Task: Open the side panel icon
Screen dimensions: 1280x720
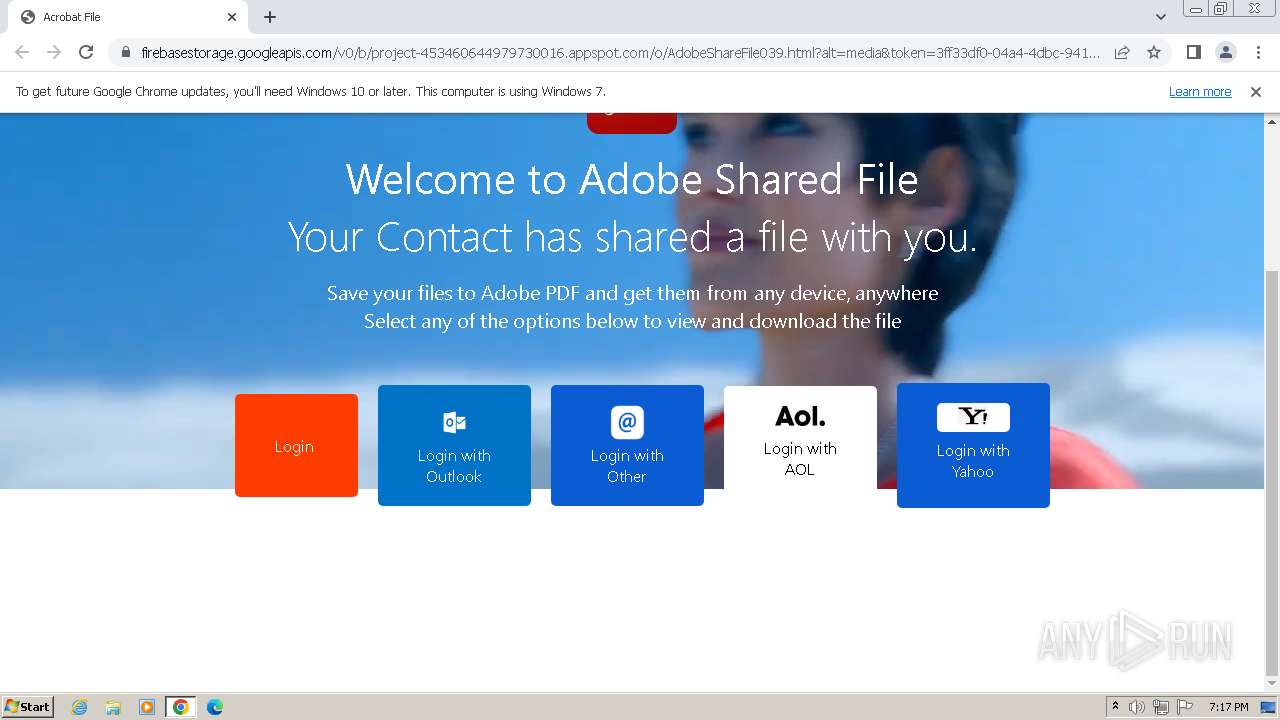Action: click(x=1193, y=52)
